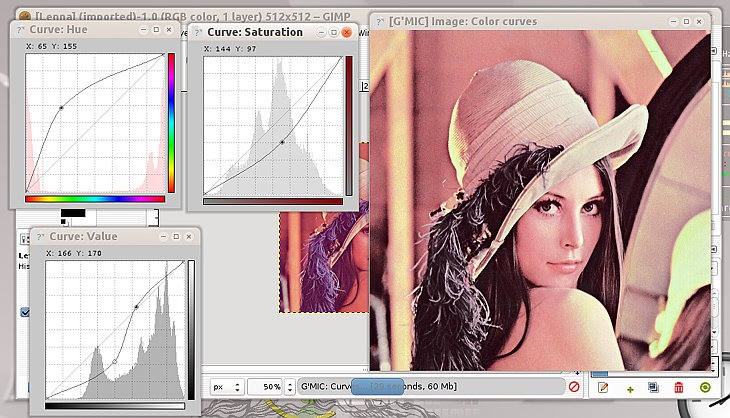Maximize the G'MIC Color curves window
The image size is (730, 418).
click(x=686, y=21)
